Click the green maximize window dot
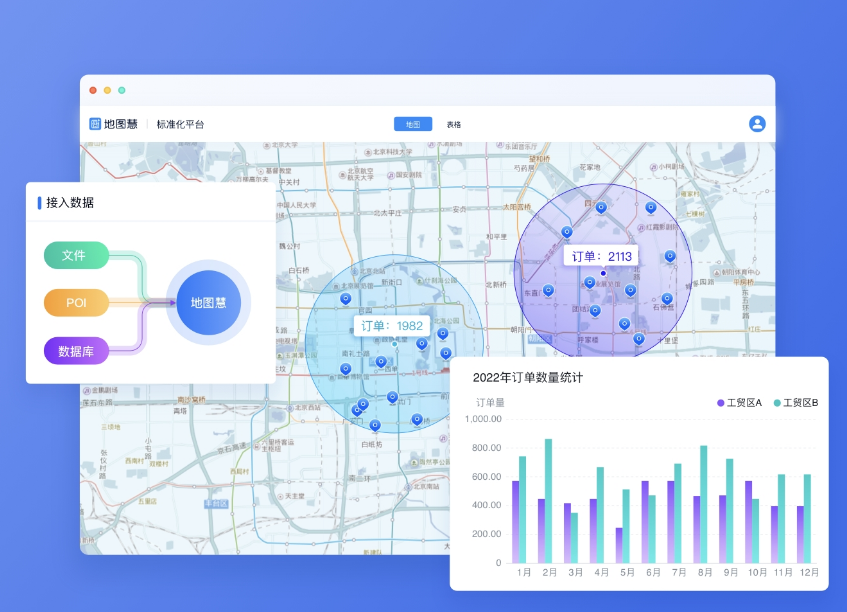This screenshot has width=847, height=612. tap(122, 90)
